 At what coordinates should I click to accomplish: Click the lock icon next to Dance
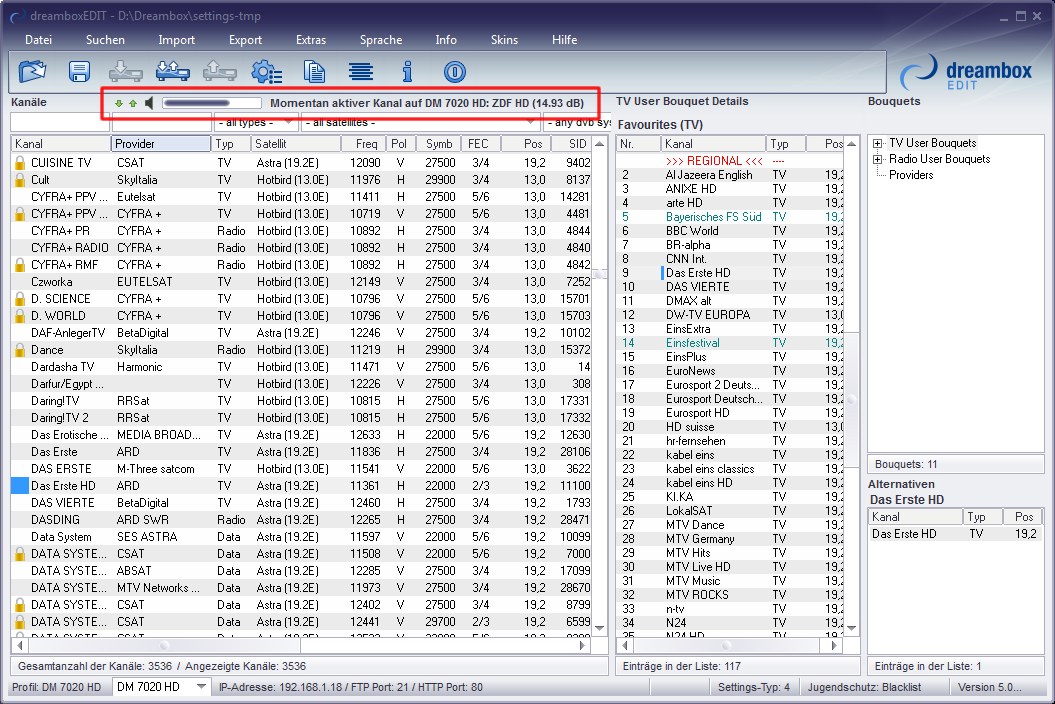click(20, 350)
